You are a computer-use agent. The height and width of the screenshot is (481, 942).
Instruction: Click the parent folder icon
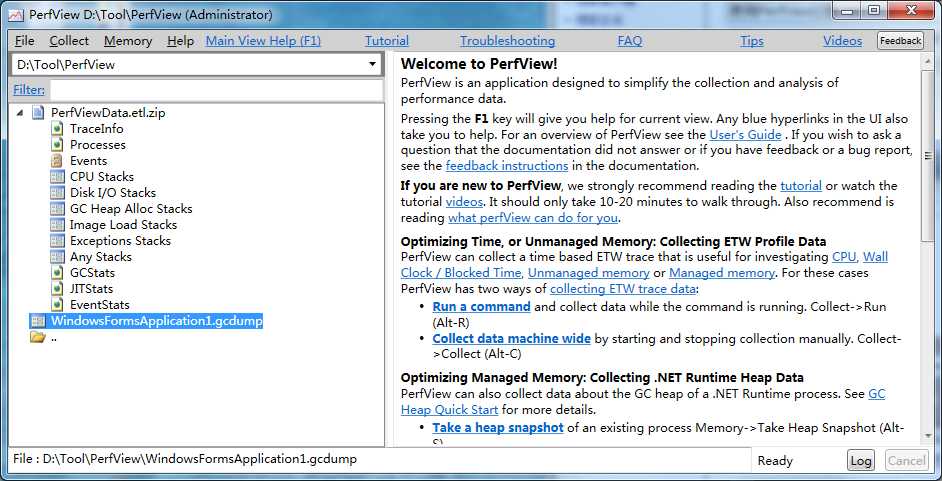[38, 337]
